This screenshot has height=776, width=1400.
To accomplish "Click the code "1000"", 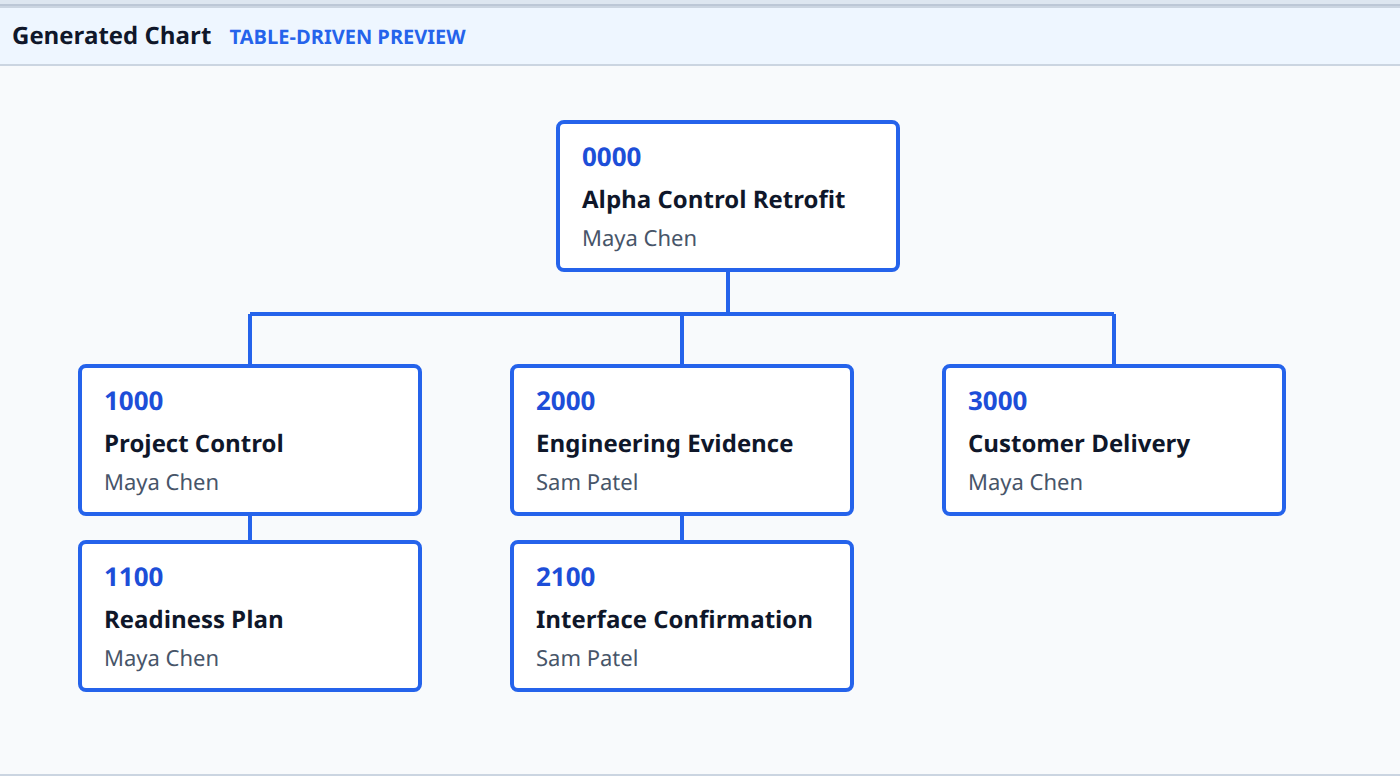I will click(x=134, y=401).
